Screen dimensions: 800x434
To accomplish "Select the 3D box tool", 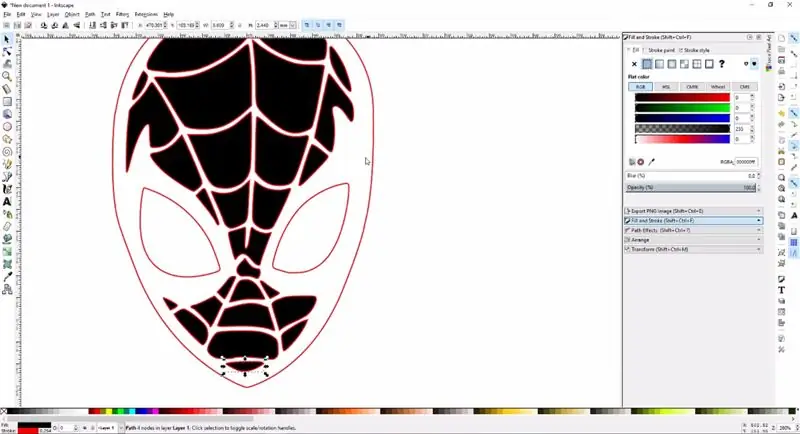I will [x=7, y=114].
